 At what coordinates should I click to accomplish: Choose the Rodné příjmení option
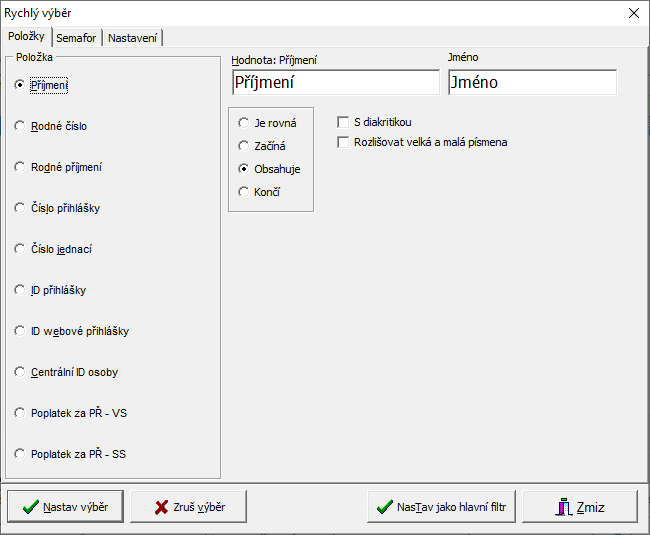pos(20,167)
